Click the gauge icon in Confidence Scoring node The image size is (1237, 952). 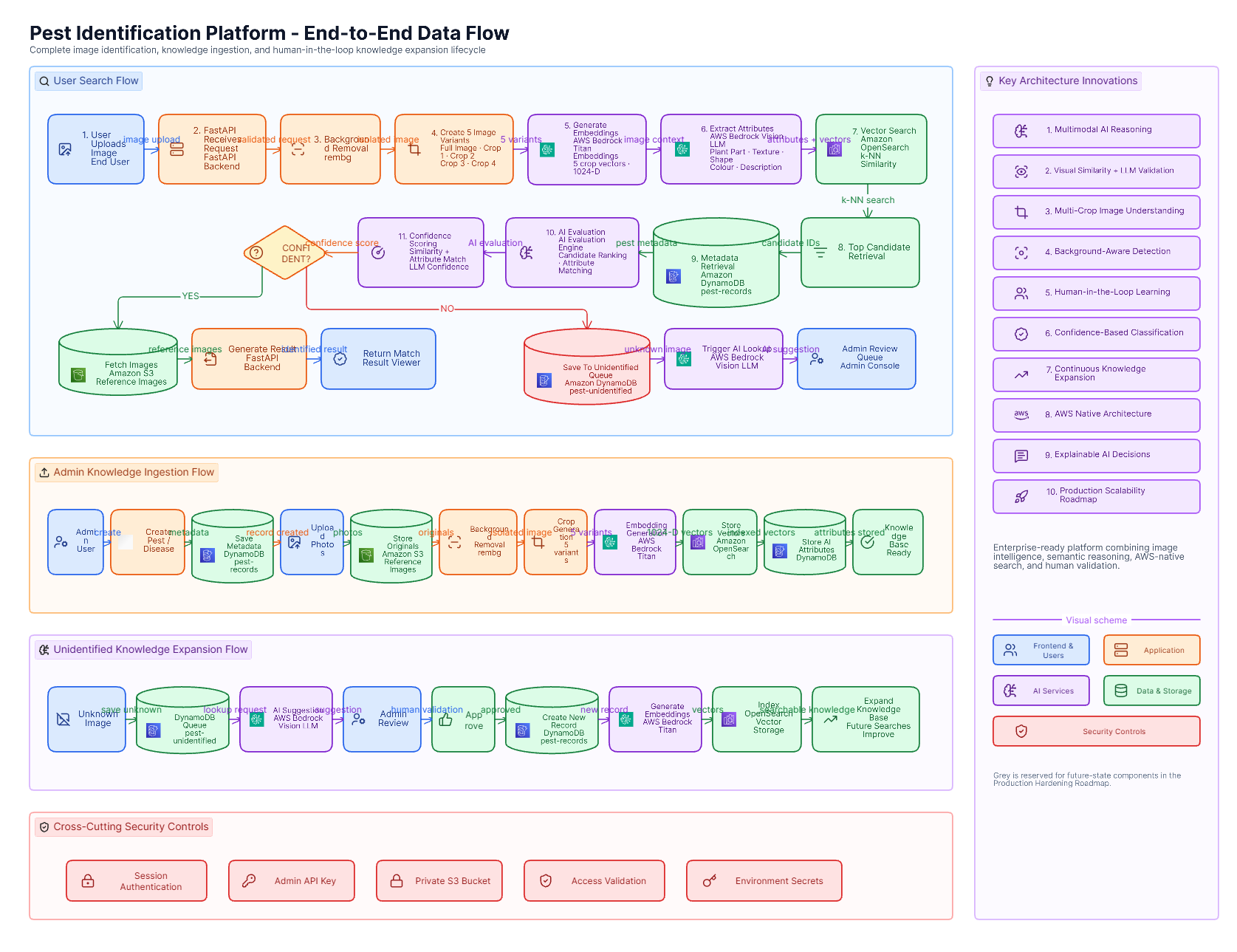coord(378,253)
